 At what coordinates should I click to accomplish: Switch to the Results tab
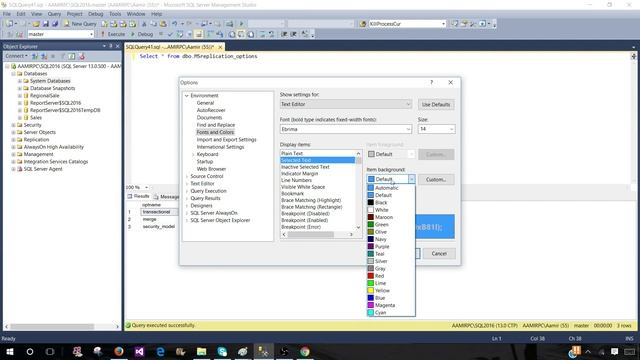click(x=138, y=197)
